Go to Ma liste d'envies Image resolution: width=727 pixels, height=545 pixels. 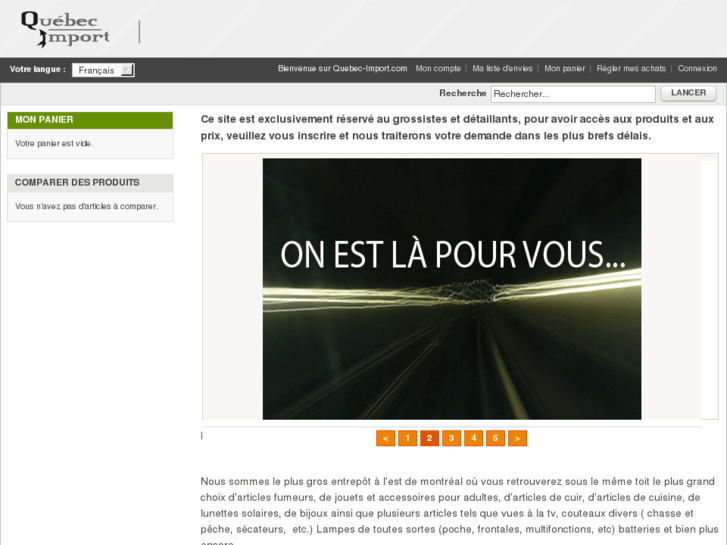point(502,69)
